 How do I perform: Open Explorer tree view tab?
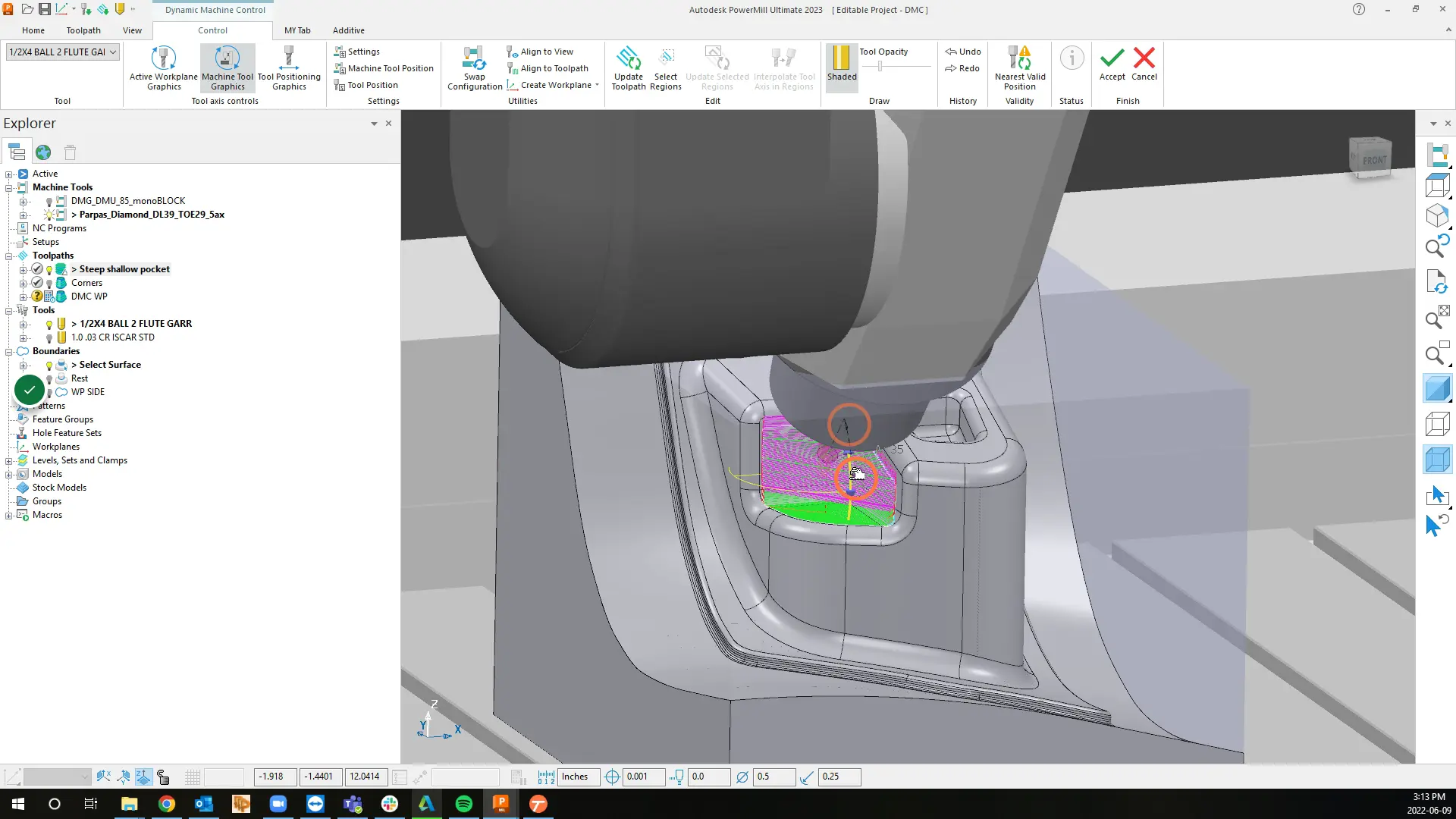[x=17, y=152]
